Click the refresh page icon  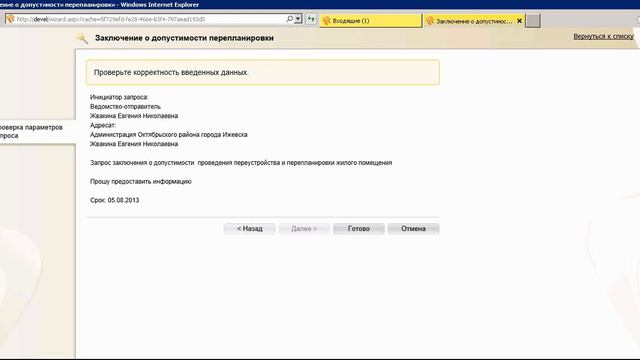click(311, 19)
